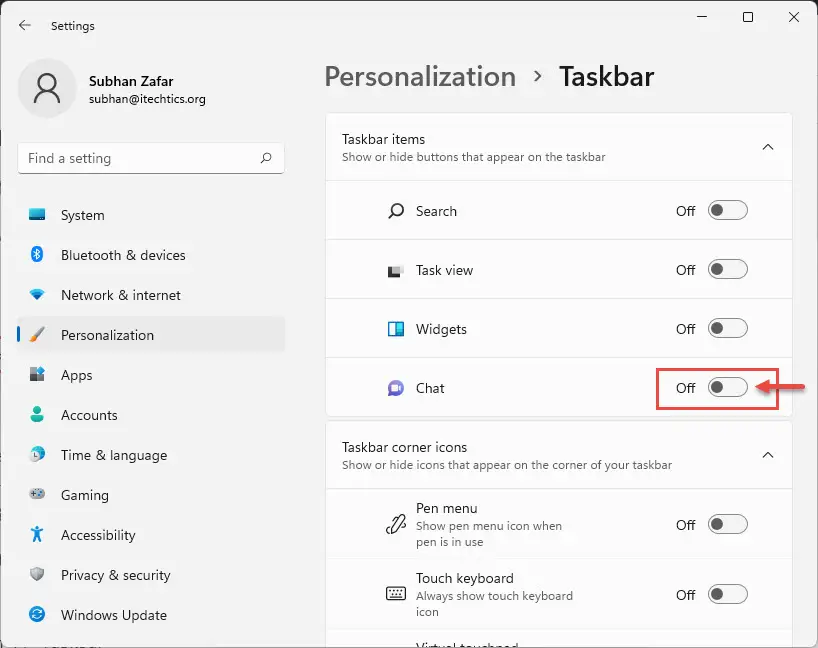This screenshot has height=648, width=818.
Task: Click the Subhan Zafar account name
Action: (131, 81)
